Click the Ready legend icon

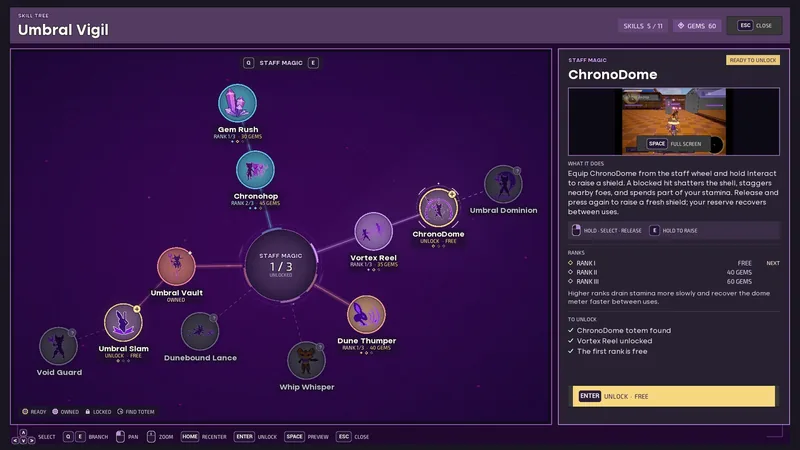[25, 411]
